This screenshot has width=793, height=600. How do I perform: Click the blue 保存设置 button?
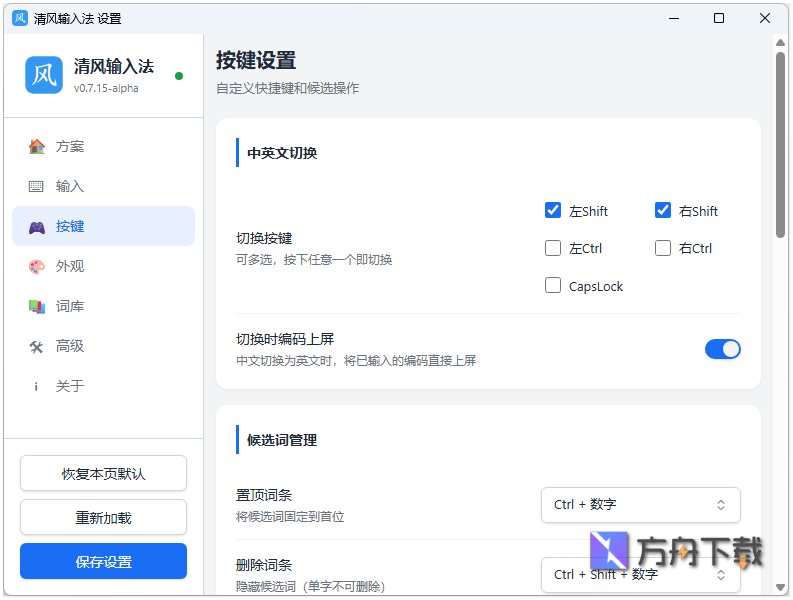click(x=103, y=562)
